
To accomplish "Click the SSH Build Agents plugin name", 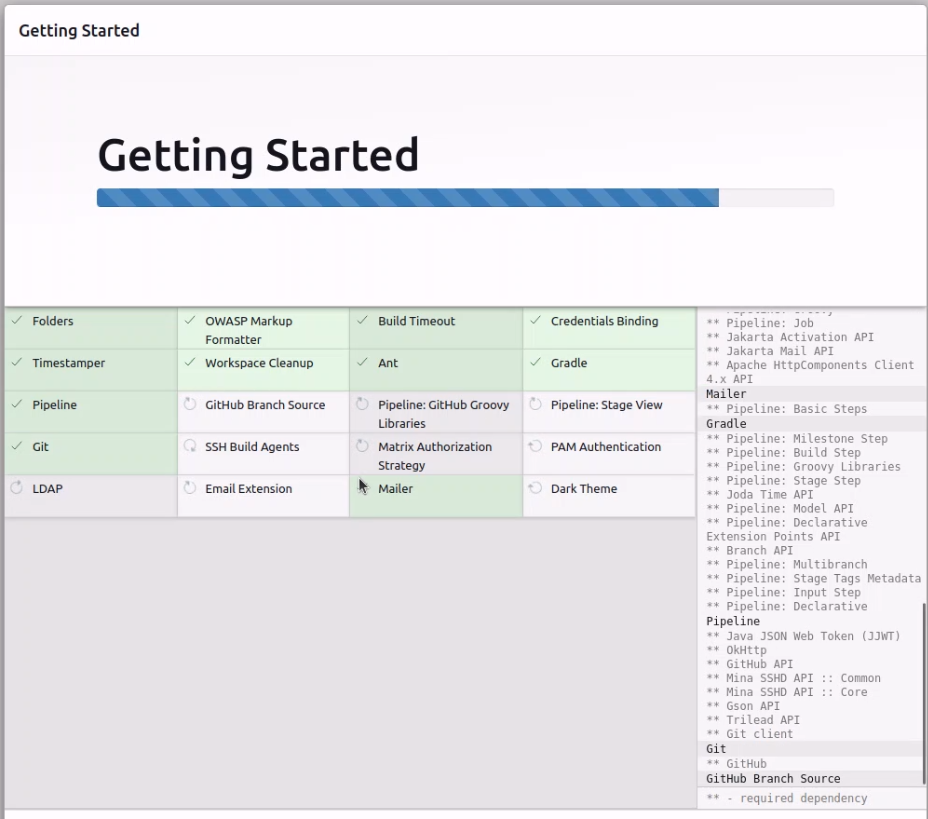I will pos(252,447).
